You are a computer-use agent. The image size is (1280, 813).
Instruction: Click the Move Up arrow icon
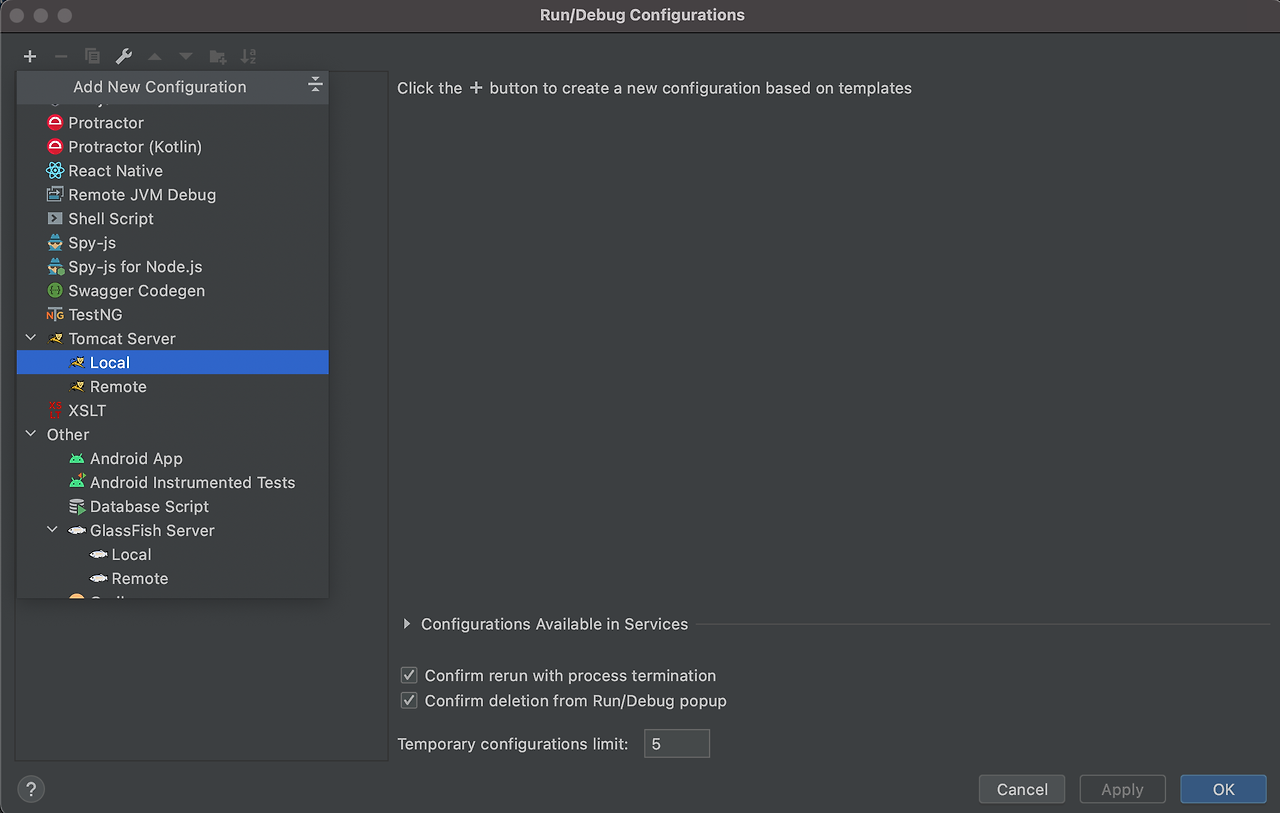(154, 57)
